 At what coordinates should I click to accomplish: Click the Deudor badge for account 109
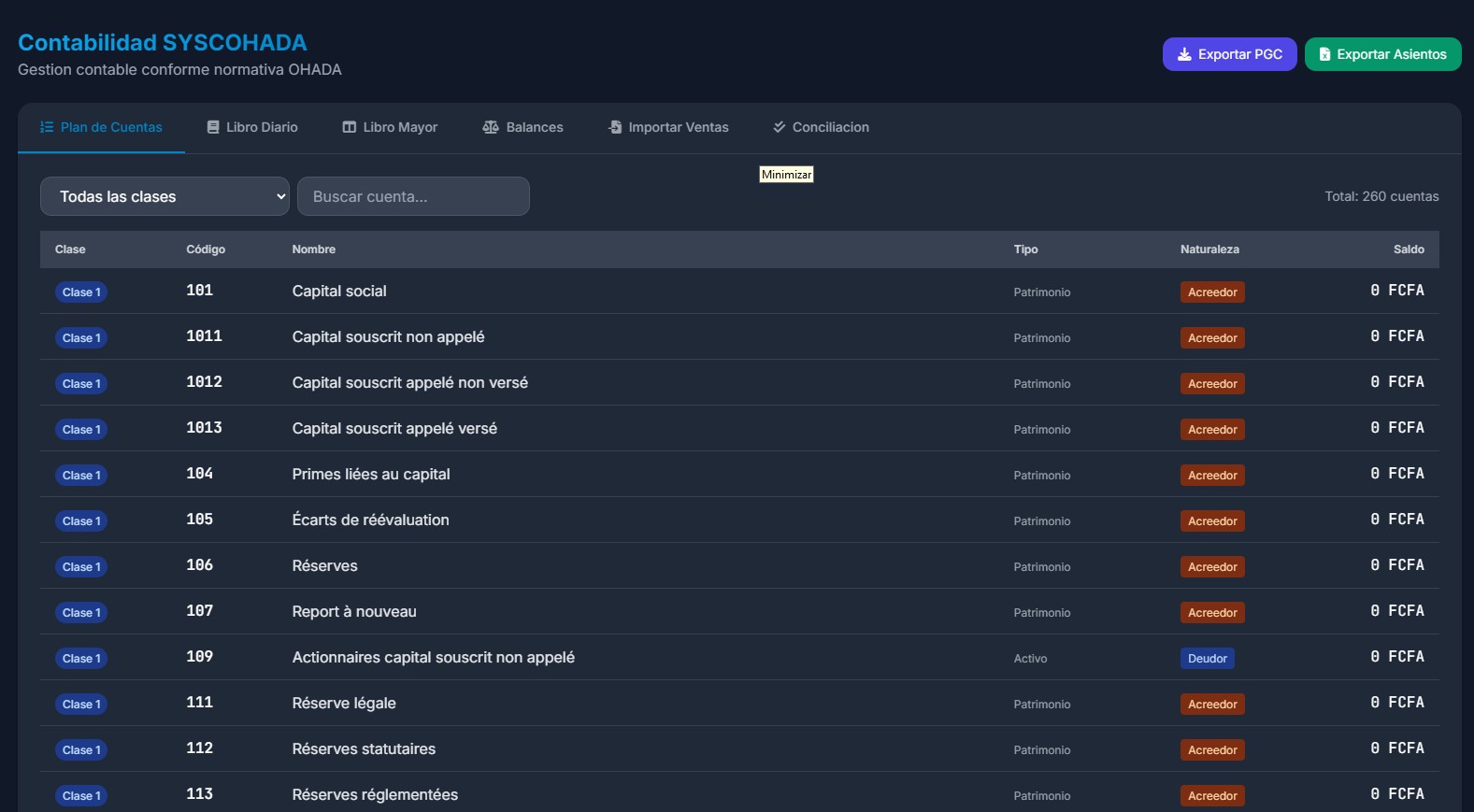tap(1208, 659)
